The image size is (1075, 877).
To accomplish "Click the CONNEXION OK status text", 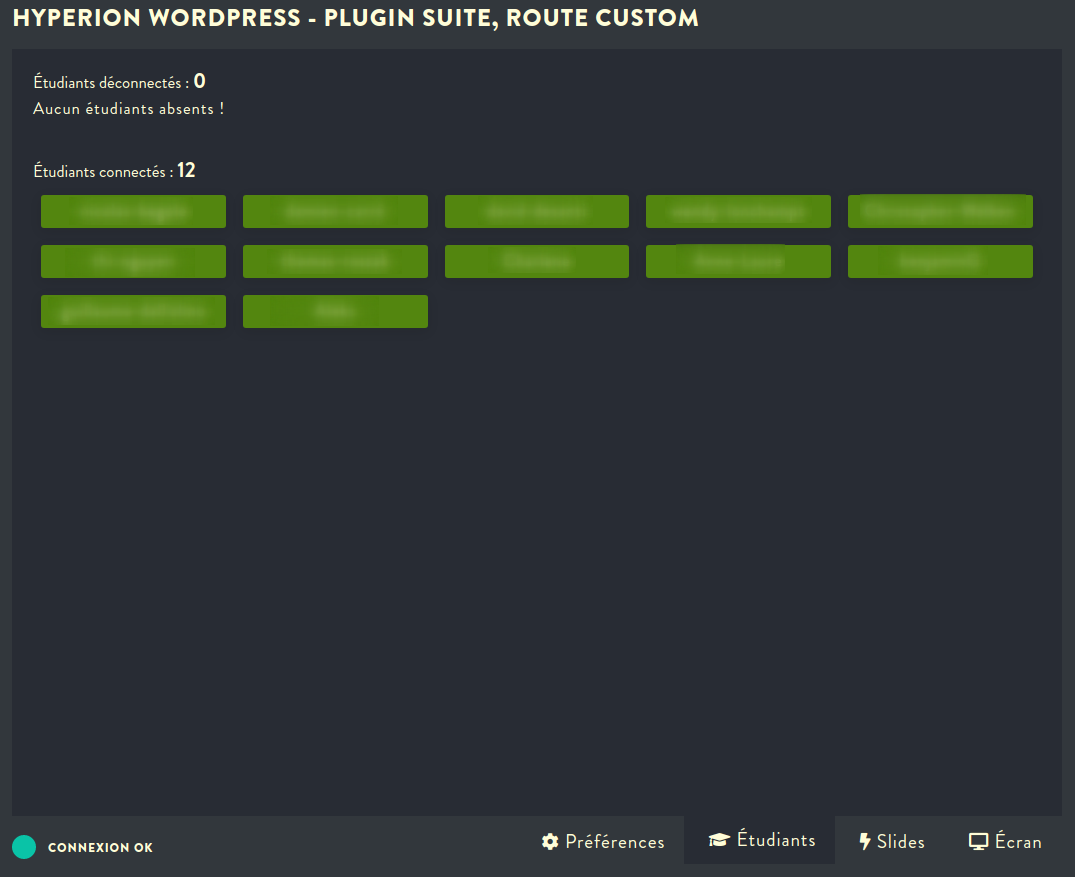I will (x=100, y=848).
